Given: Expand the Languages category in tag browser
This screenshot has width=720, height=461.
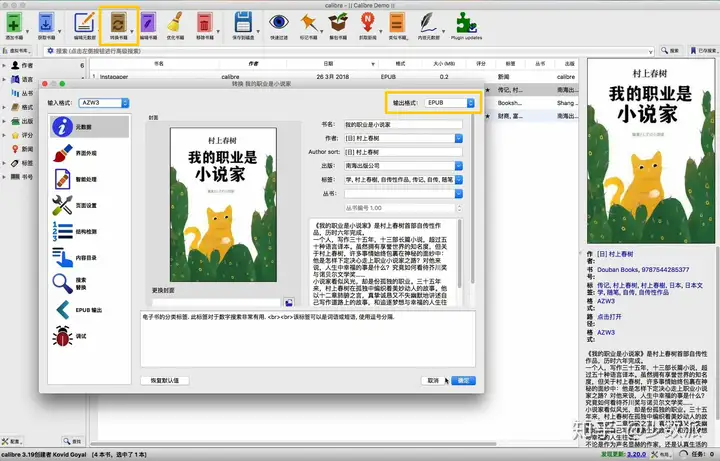Looking at the screenshot, I should pyautogui.click(x=4, y=79).
